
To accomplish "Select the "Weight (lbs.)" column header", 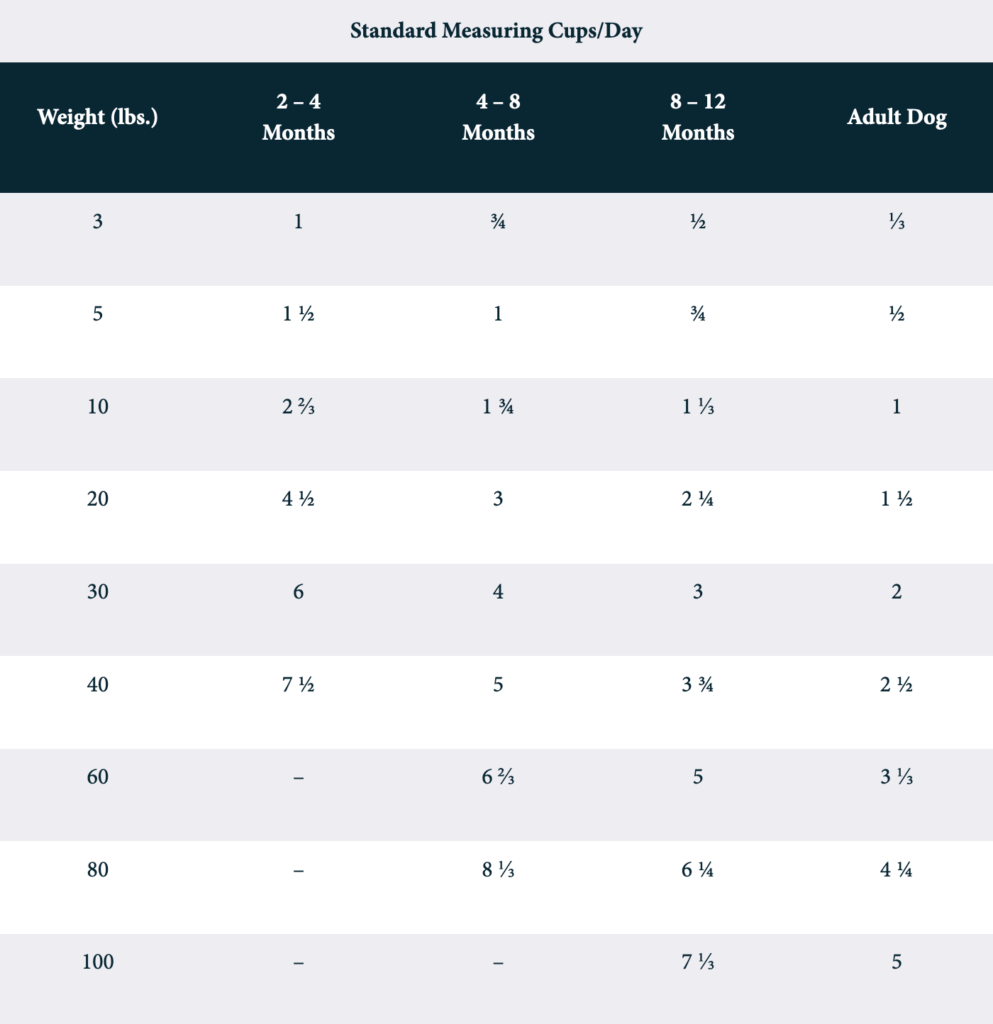I will coord(98,117).
